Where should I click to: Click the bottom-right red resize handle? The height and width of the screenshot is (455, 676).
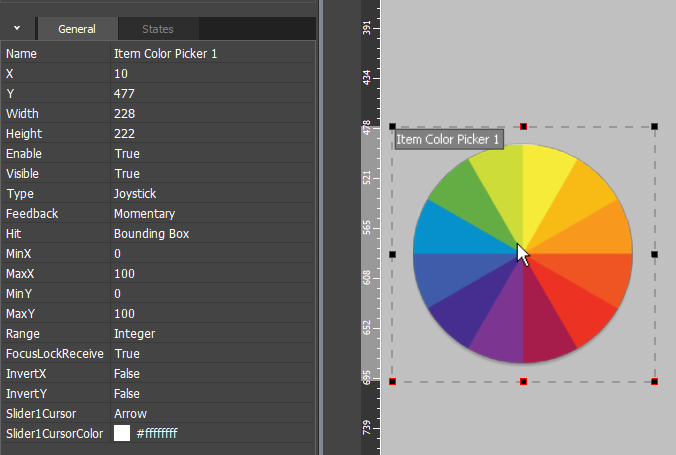[x=654, y=381]
